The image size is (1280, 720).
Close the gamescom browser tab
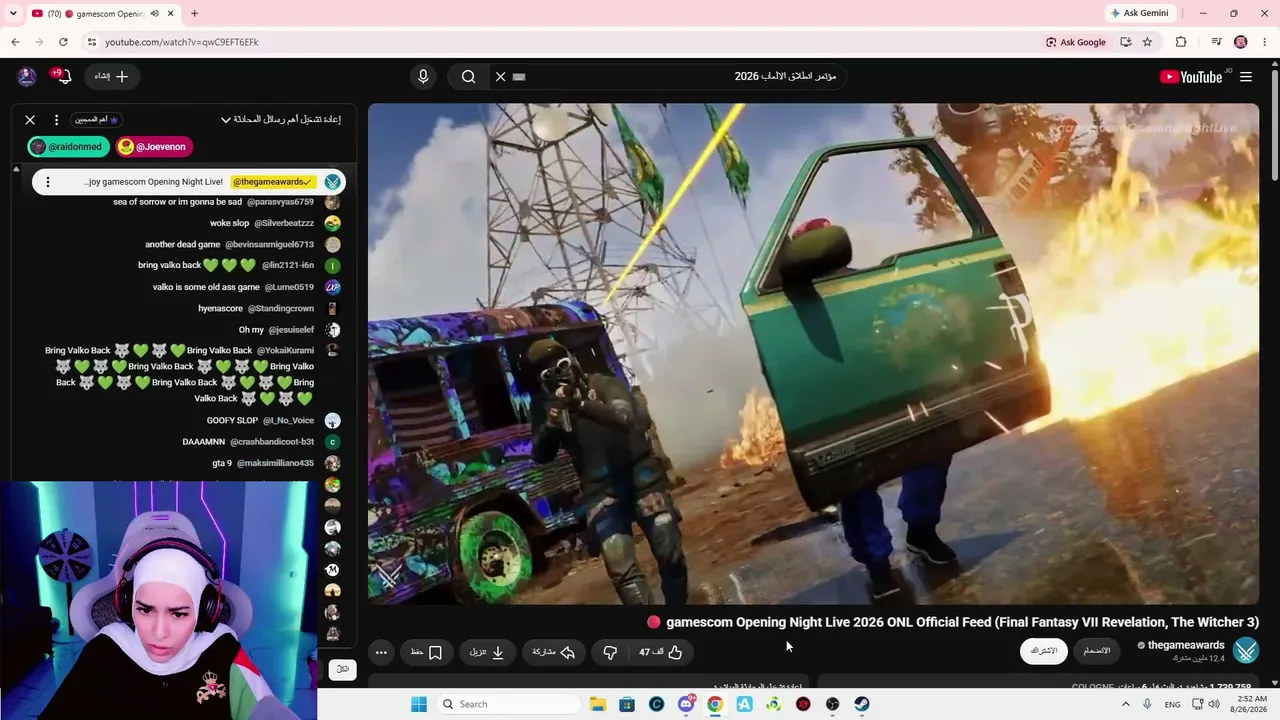click(172, 14)
